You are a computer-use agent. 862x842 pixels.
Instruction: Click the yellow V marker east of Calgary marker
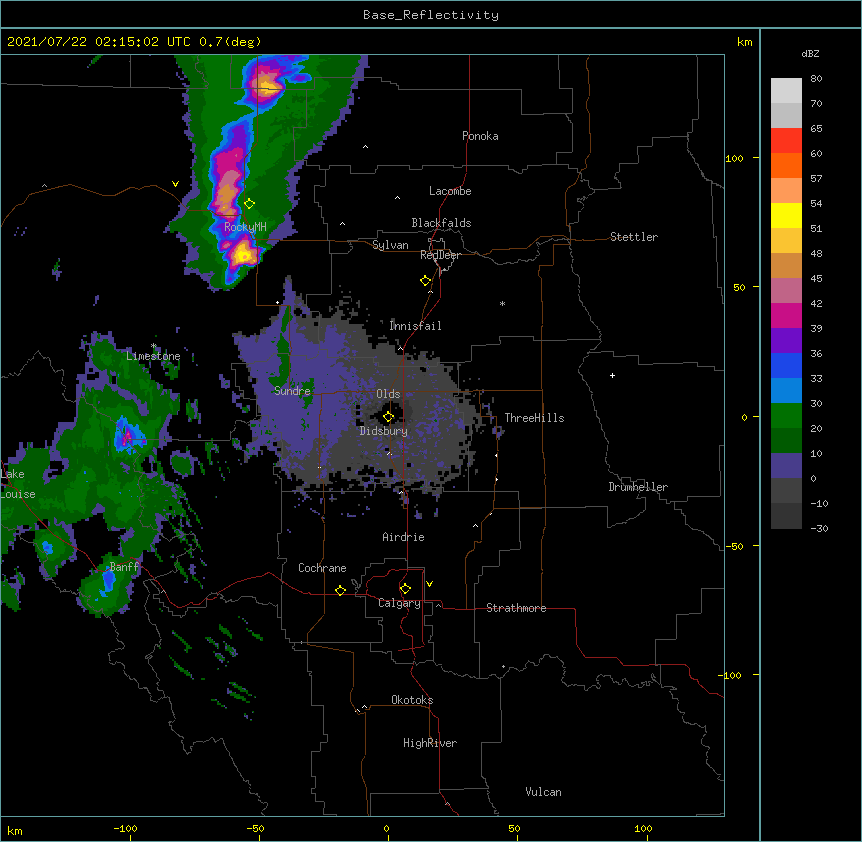[x=429, y=584]
